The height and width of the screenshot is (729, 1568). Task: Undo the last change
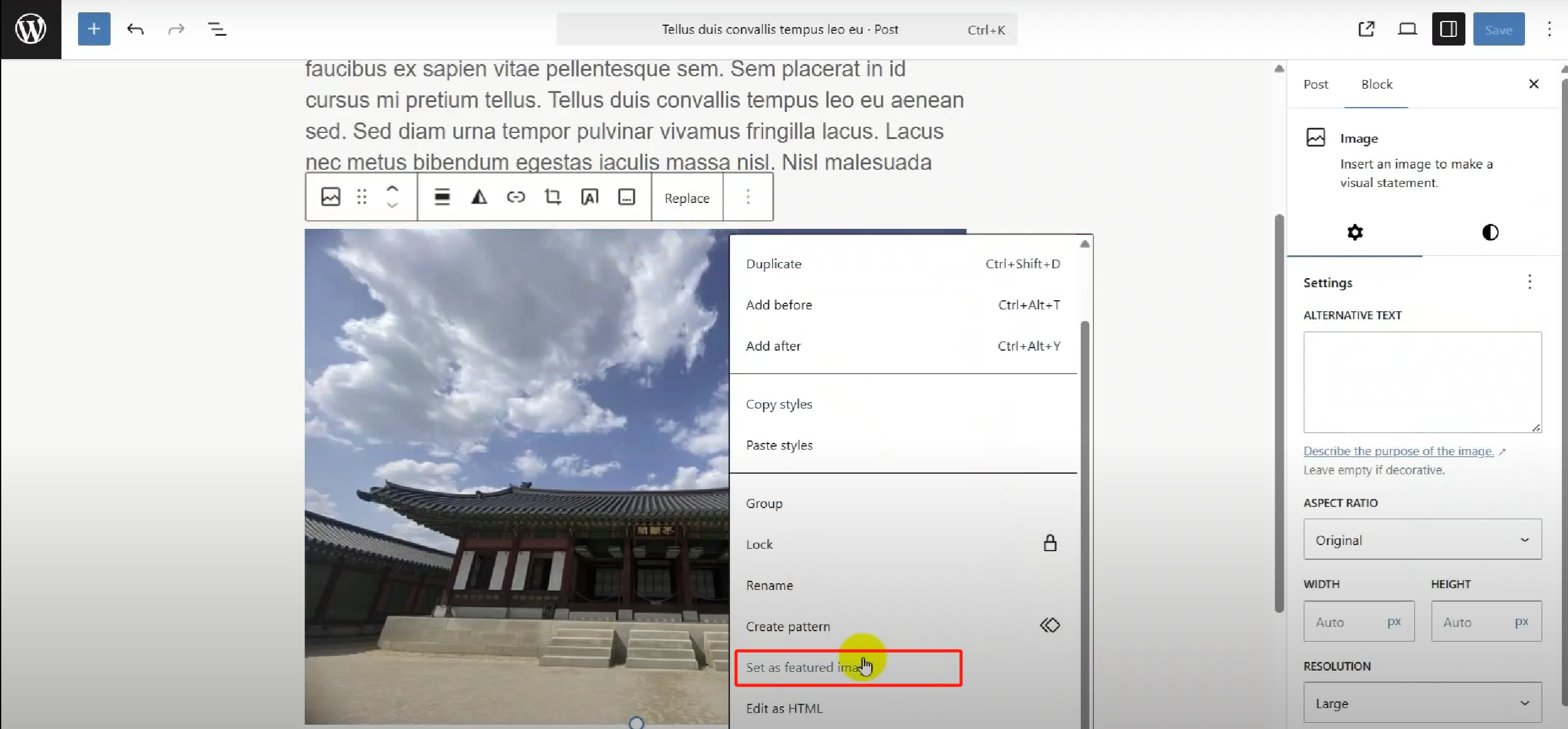click(x=135, y=28)
